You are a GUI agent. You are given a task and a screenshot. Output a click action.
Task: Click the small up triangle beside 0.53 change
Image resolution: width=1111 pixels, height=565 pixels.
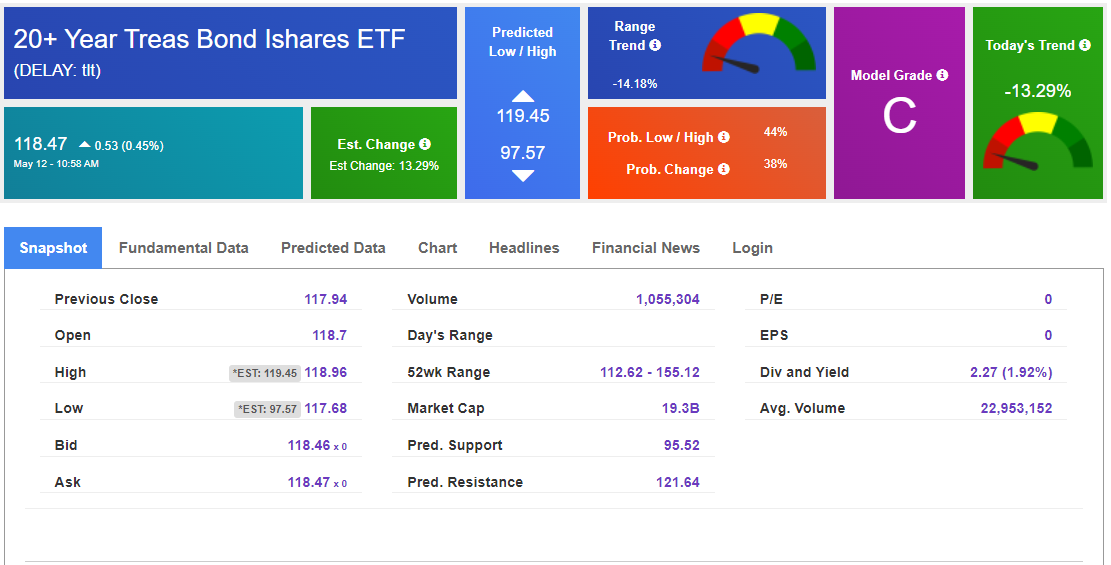pos(84,145)
